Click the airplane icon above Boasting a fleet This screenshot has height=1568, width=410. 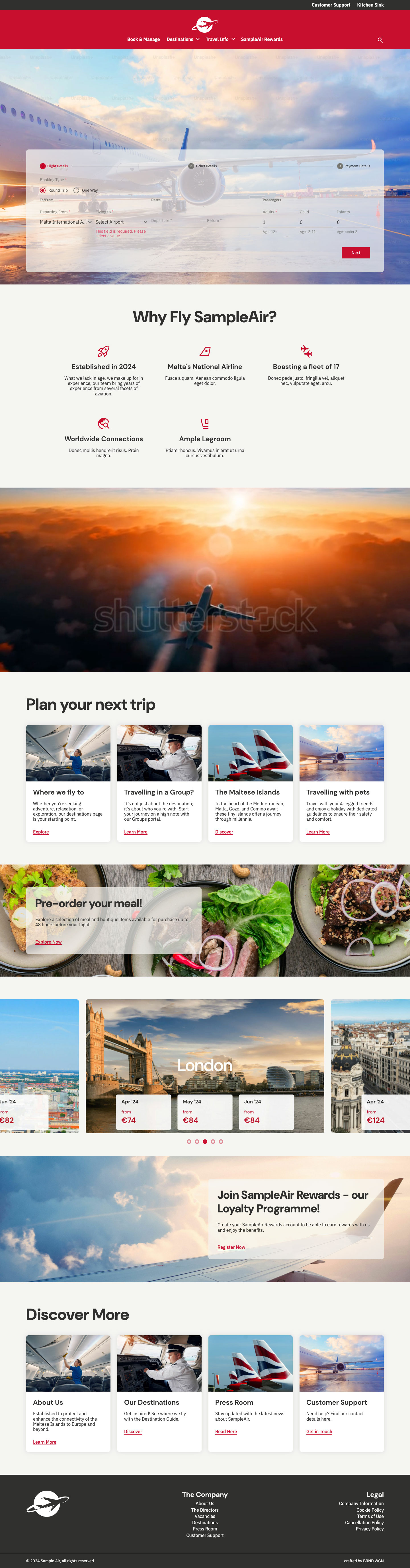click(306, 351)
